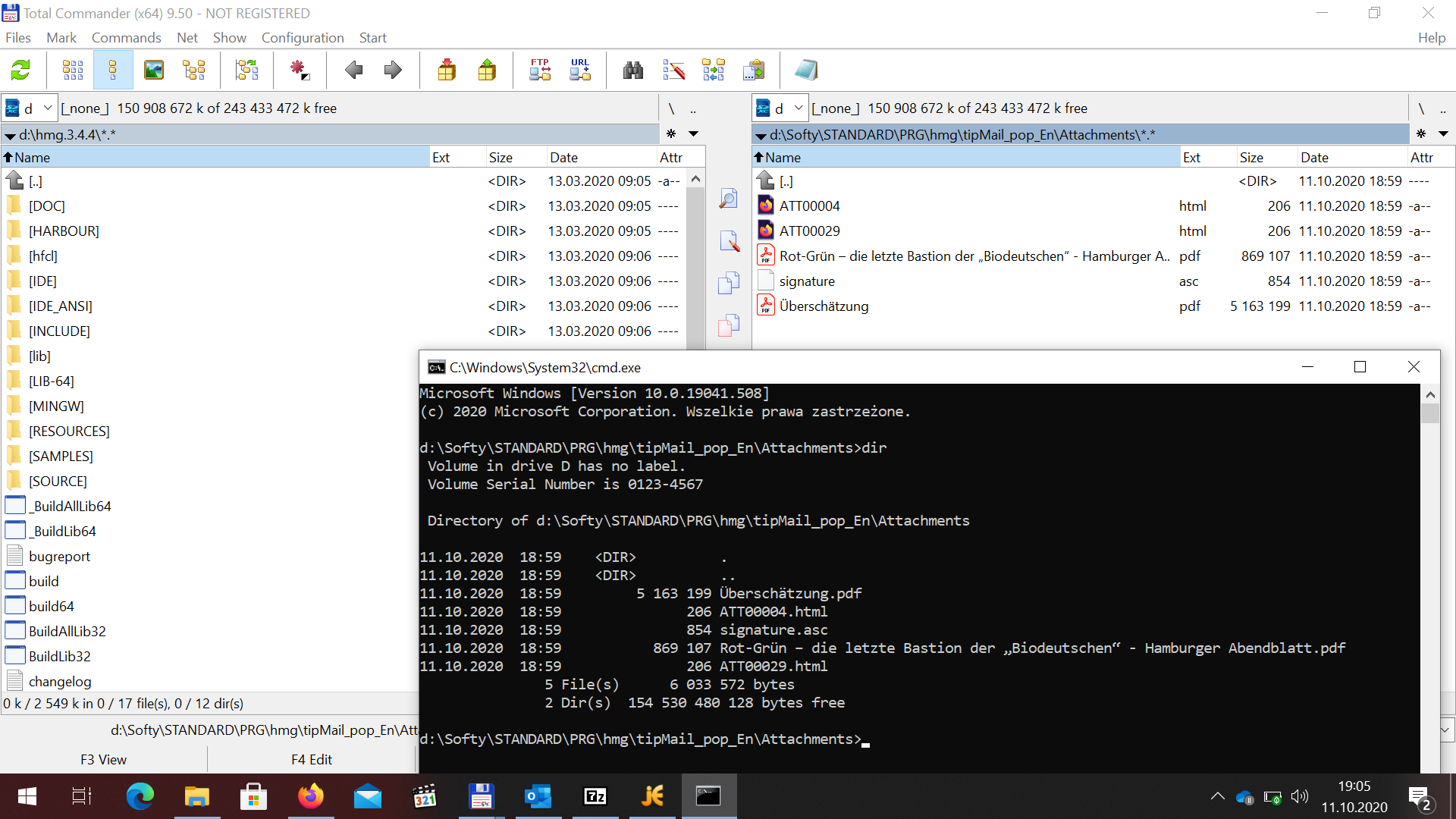Click the F3 View button
The height and width of the screenshot is (819, 1456).
(x=104, y=760)
